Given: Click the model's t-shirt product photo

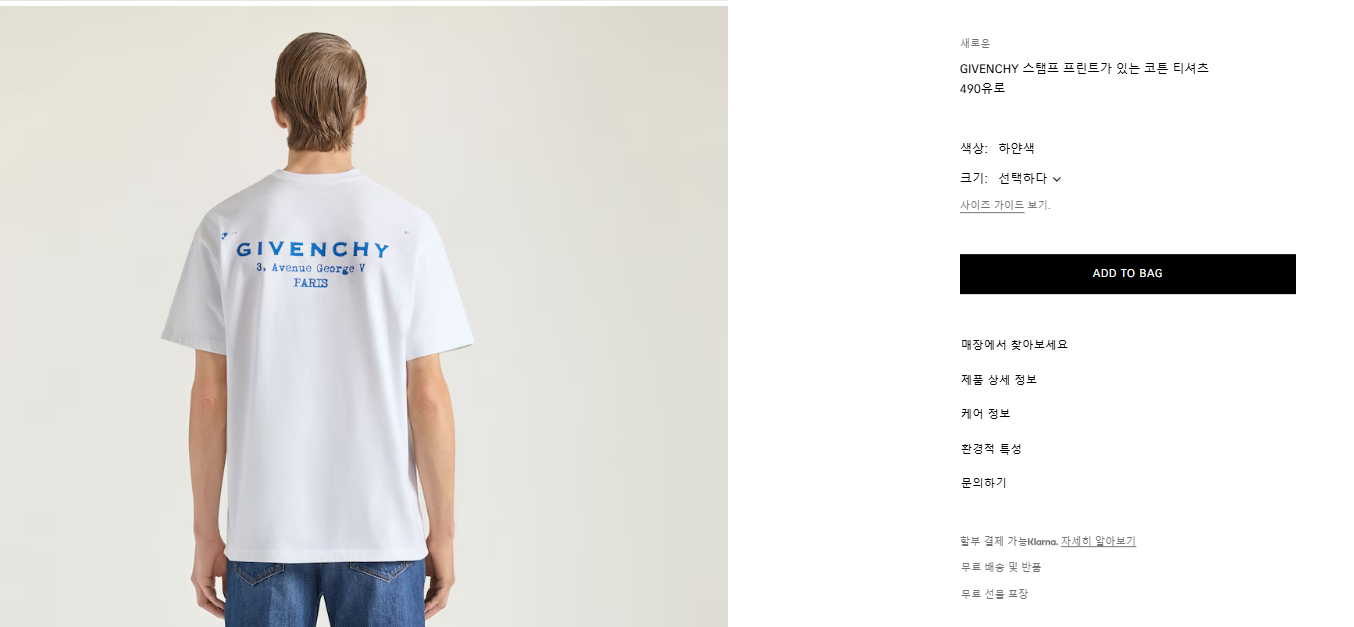Looking at the screenshot, I should coord(364,316).
